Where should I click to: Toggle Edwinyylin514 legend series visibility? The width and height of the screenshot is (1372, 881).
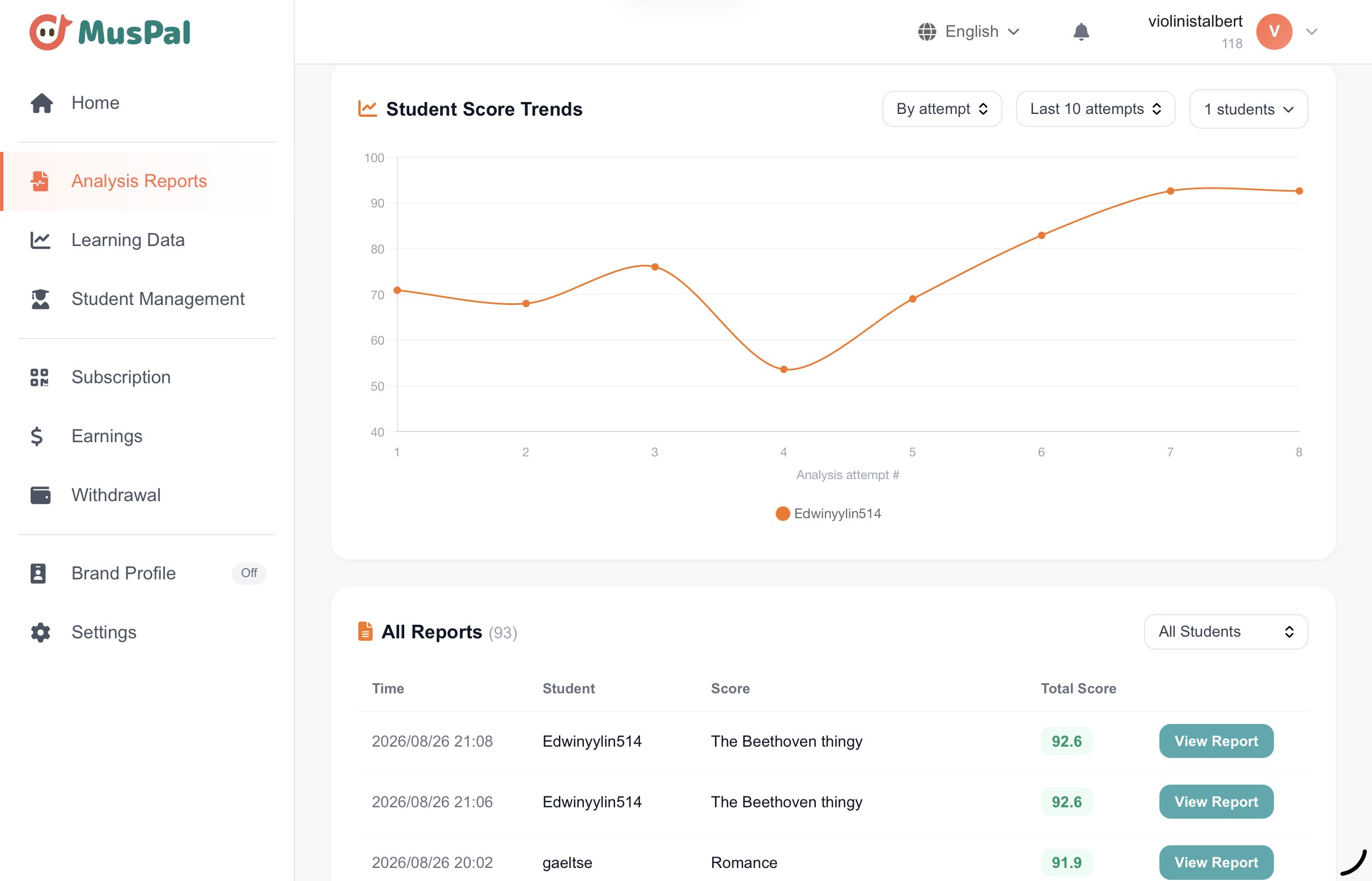click(x=828, y=513)
